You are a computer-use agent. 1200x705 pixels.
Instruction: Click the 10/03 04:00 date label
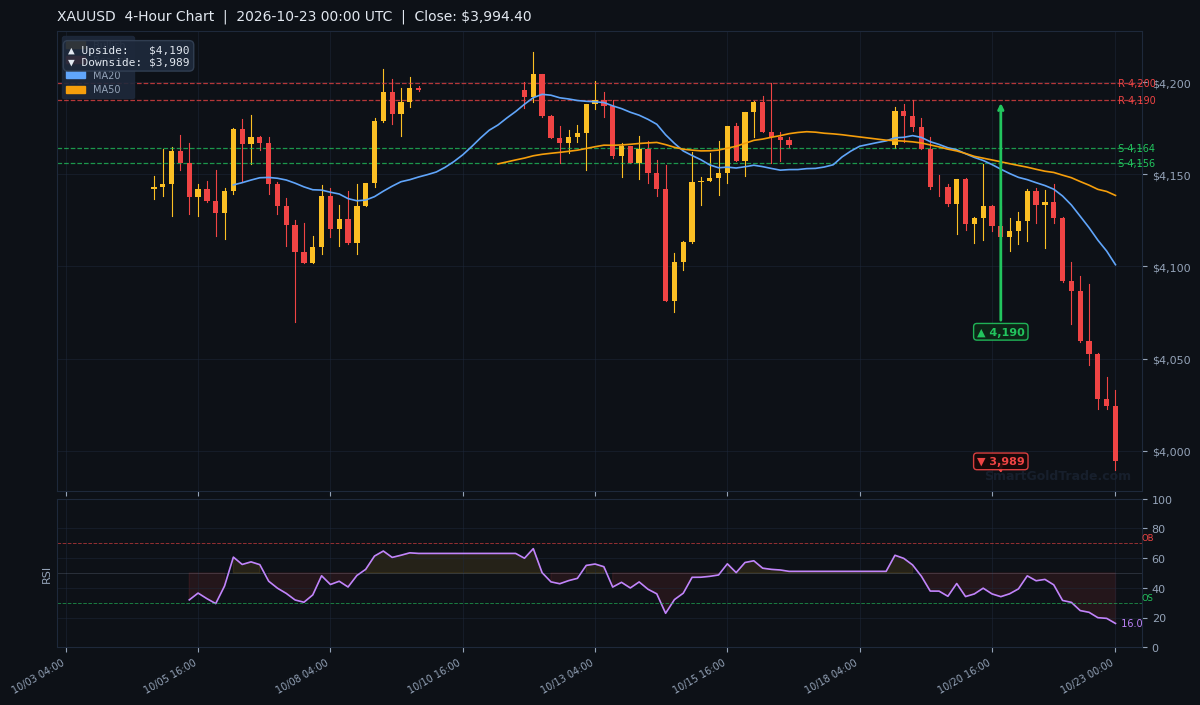point(39,676)
